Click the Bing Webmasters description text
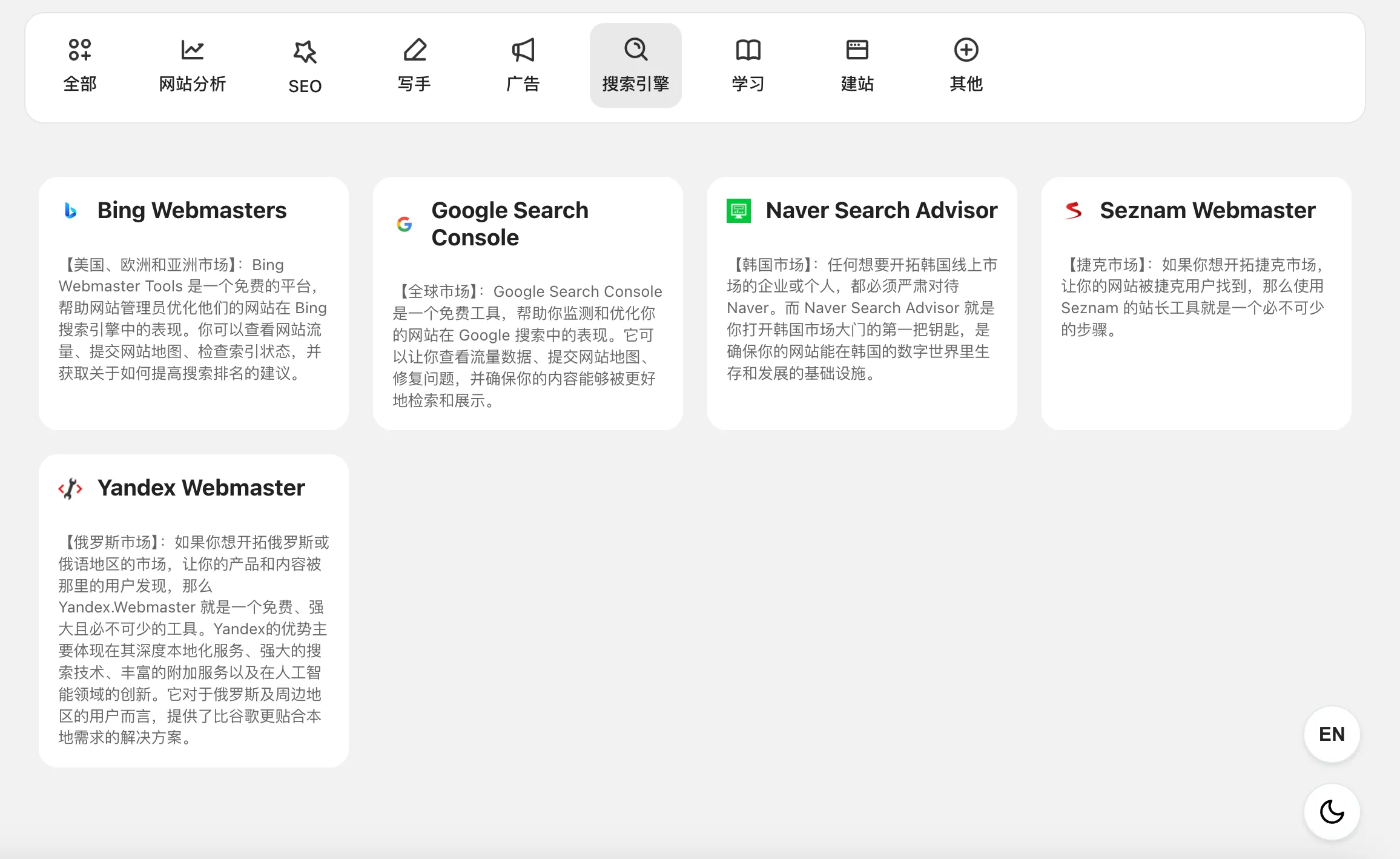 point(193,319)
